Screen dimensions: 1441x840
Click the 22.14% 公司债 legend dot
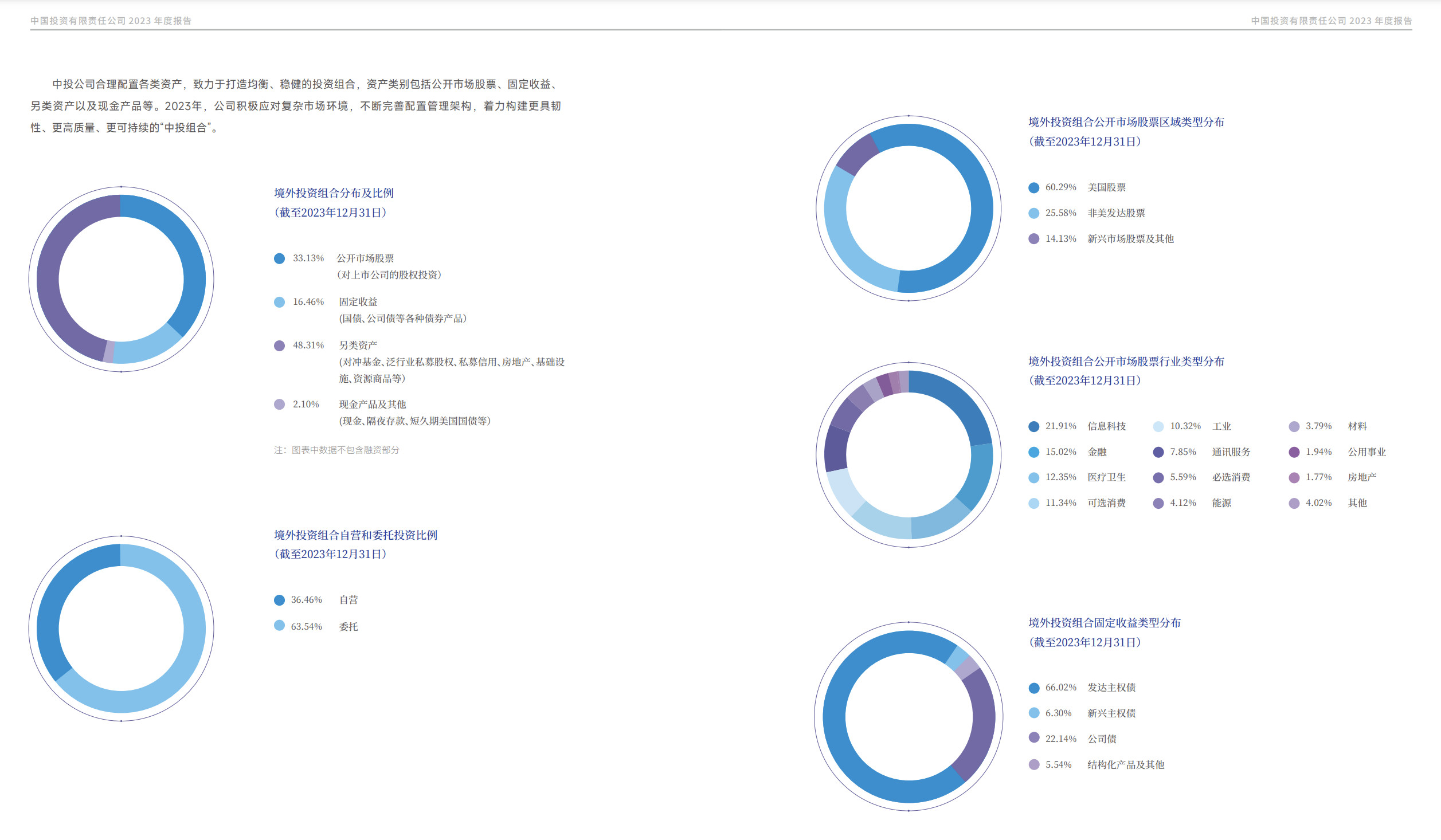[x=1033, y=737]
